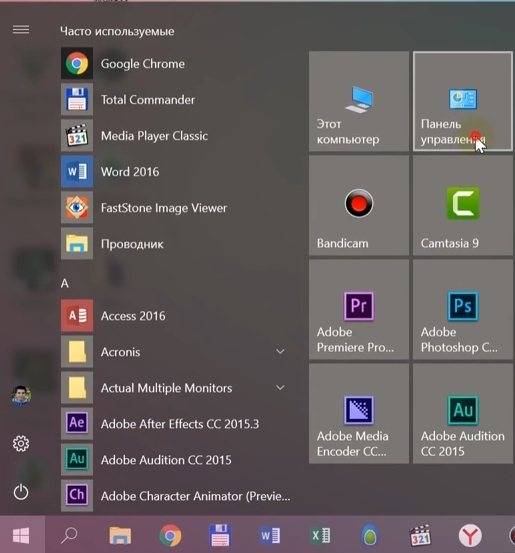This screenshot has width=515, height=553.
Task: Open Проводник from the Start menu list
Action: point(176,244)
